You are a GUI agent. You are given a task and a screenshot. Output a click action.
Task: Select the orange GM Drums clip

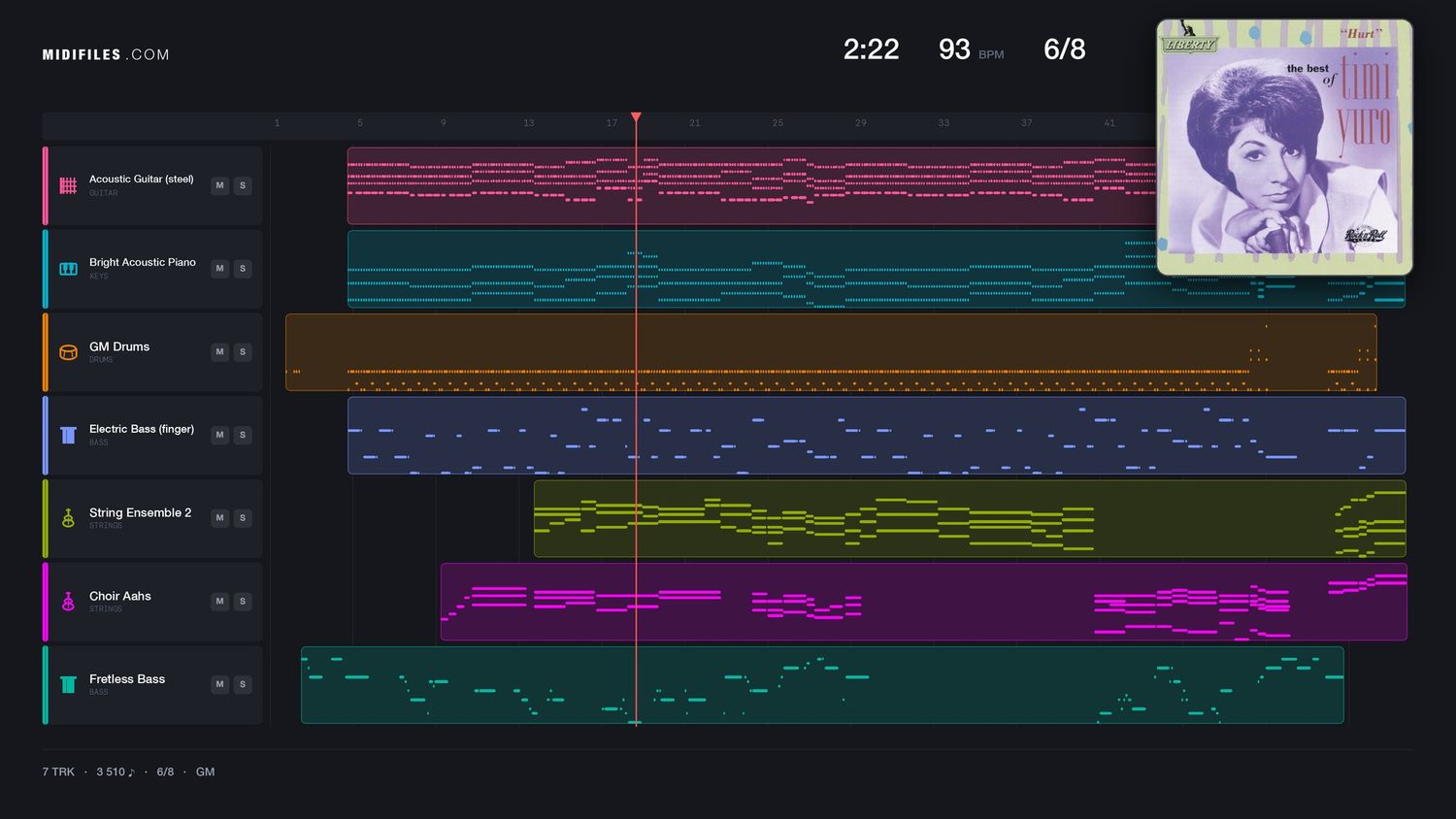(x=831, y=352)
